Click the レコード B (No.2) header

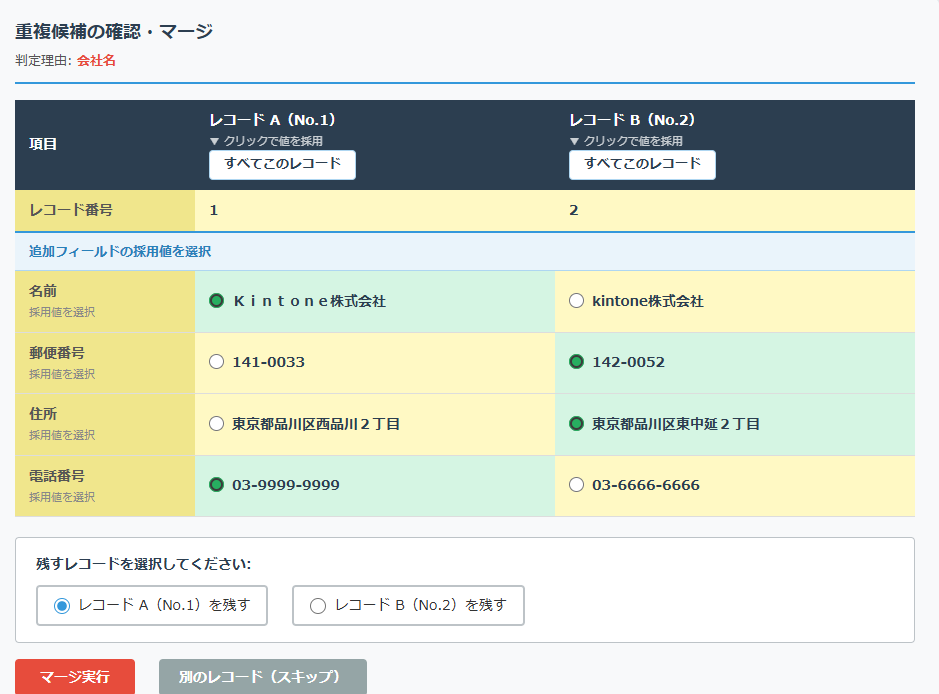tap(632, 120)
